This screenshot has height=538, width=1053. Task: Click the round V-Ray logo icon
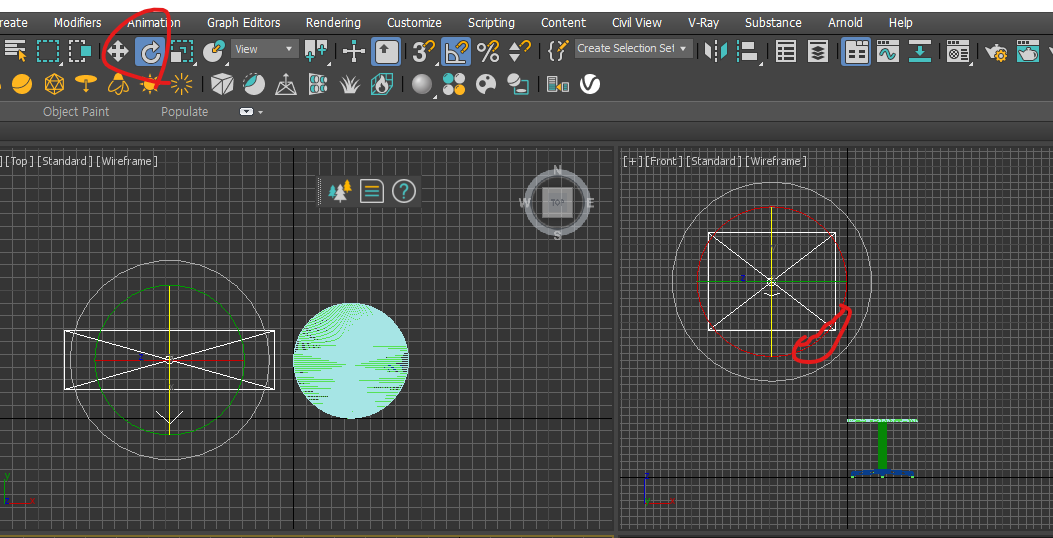click(590, 85)
